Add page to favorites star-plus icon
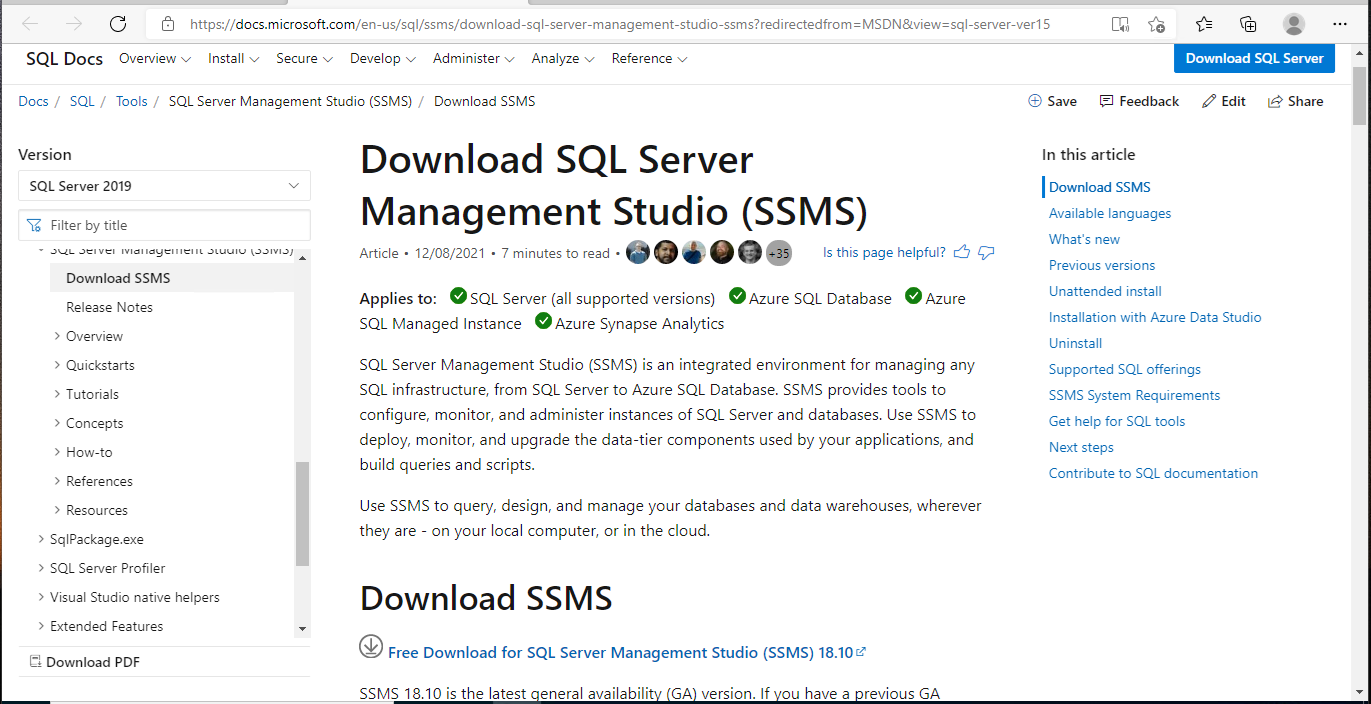The height and width of the screenshot is (704, 1371). [1157, 24]
